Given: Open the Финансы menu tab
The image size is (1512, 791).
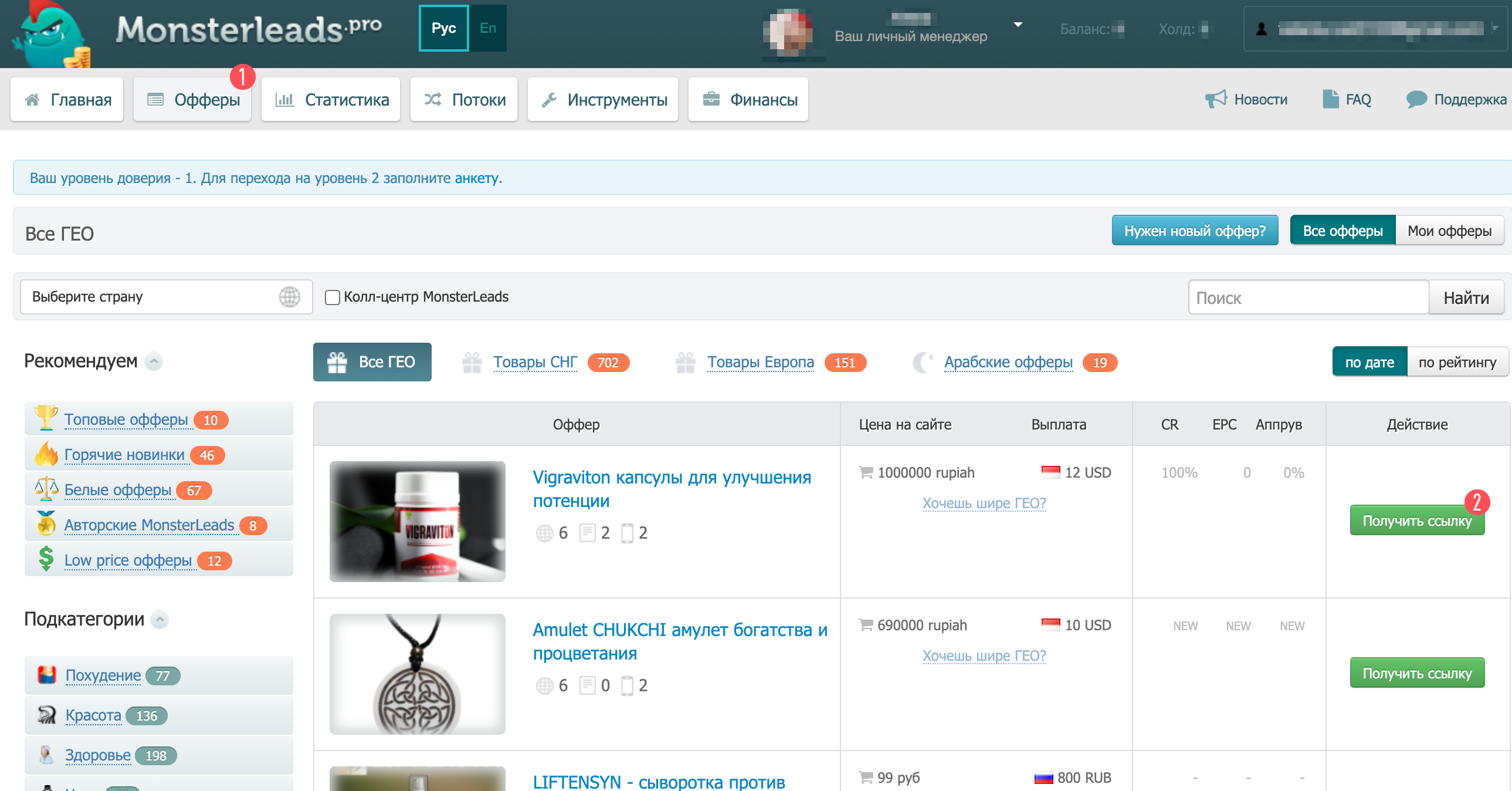Looking at the screenshot, I should pyautogui.click(x=748, y=100).
